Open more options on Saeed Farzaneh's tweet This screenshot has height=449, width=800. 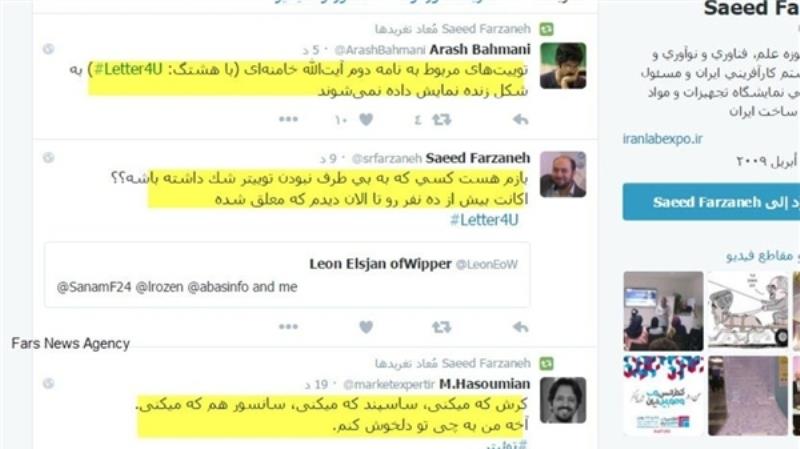288,327
